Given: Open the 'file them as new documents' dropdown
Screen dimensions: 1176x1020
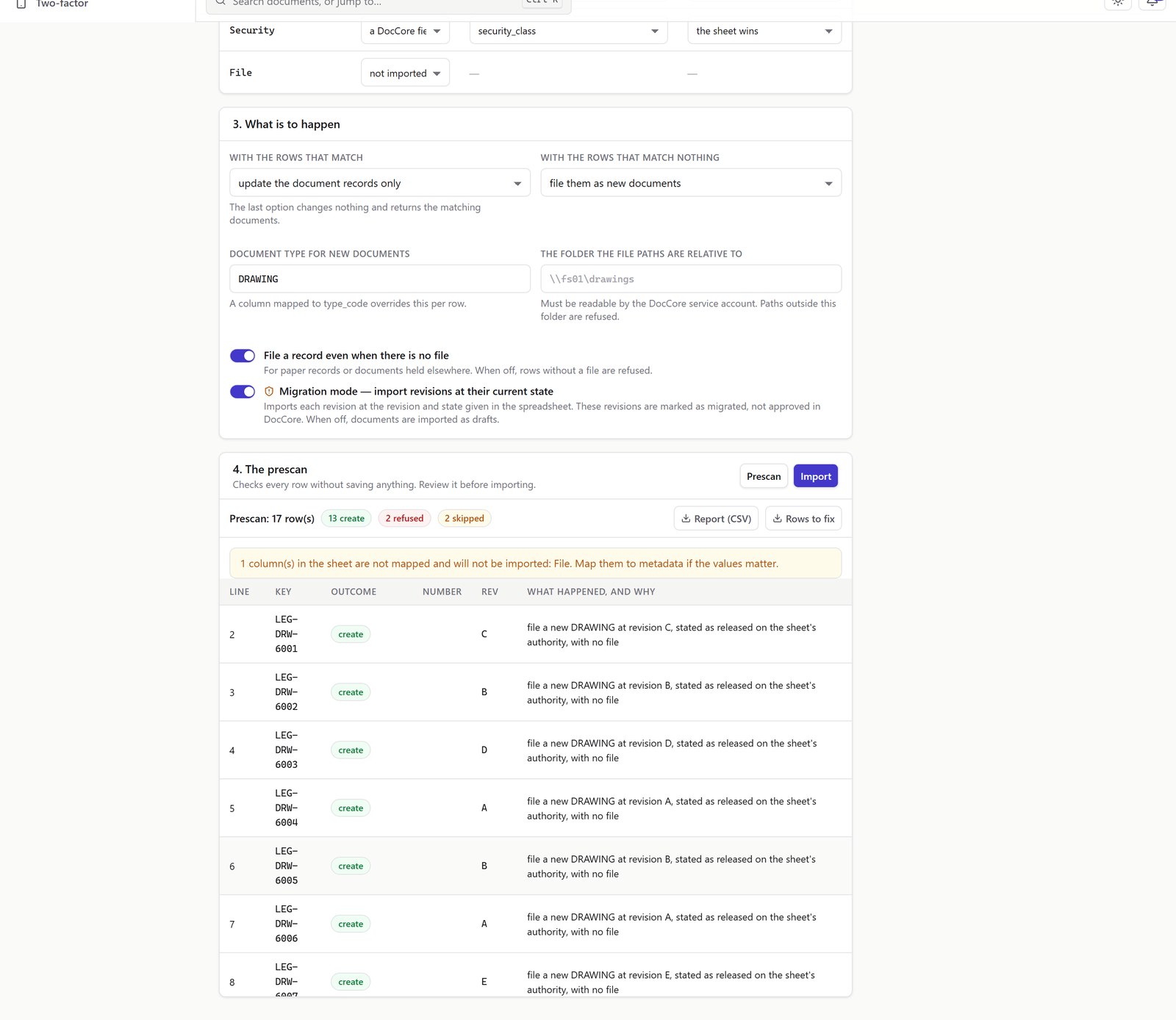Looking at the screenshot, I should pyautogui.click(x=691, y=183).
